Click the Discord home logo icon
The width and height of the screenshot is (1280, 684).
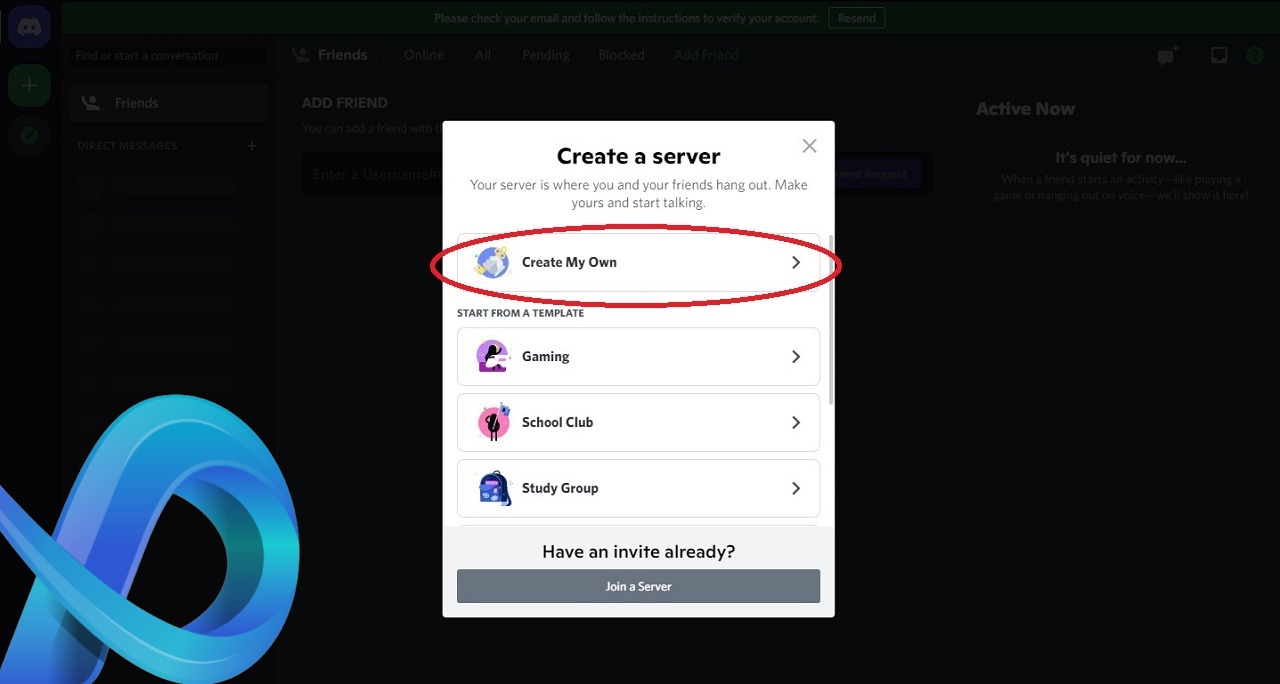[30, 27]
